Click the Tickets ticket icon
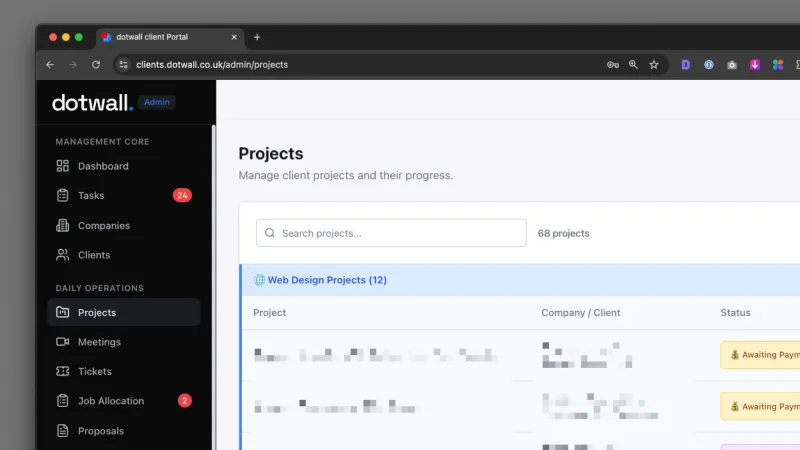This screenshot has height=450, width=800. click(62, 371)
